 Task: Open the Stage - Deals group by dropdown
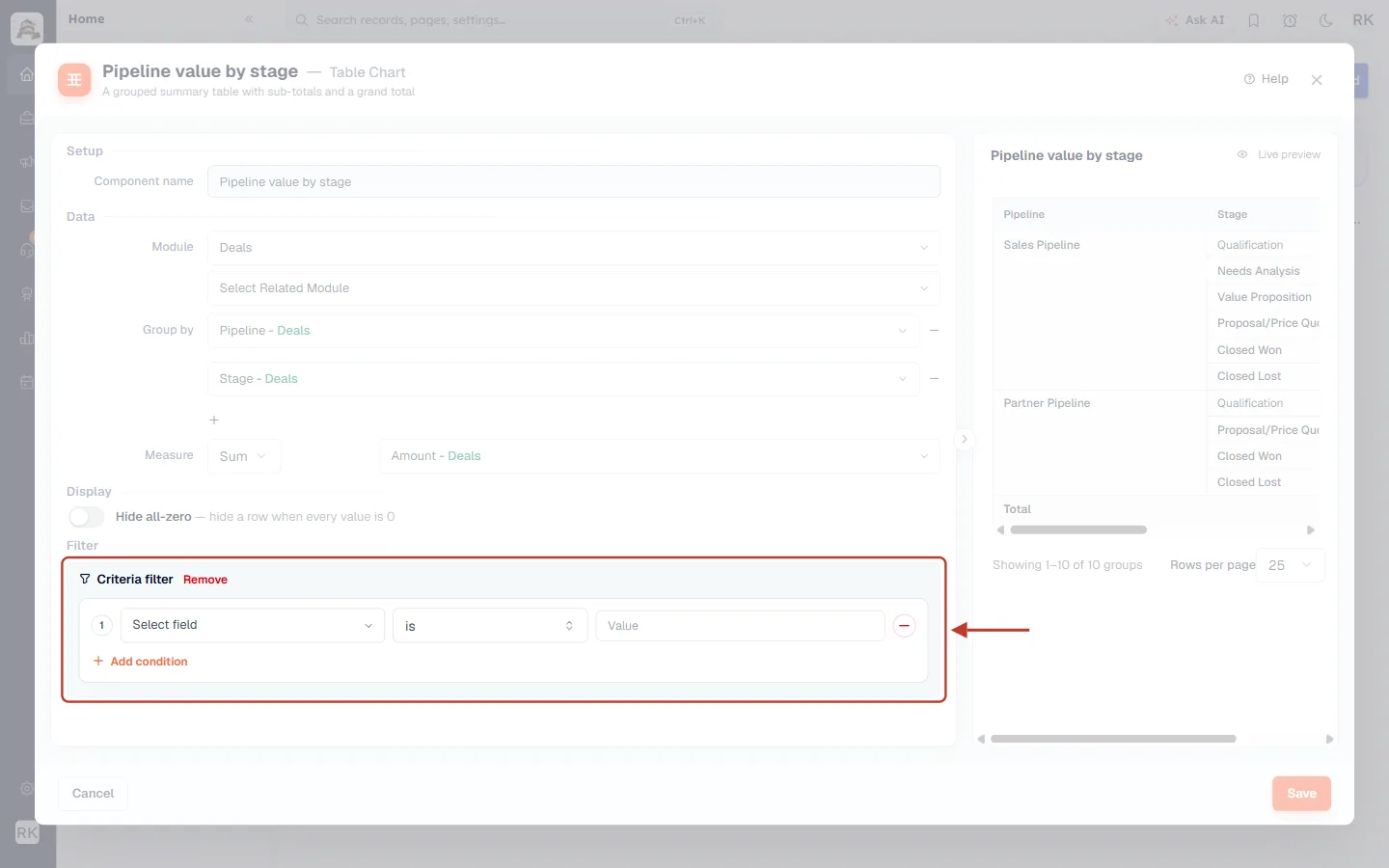(563, 379)
